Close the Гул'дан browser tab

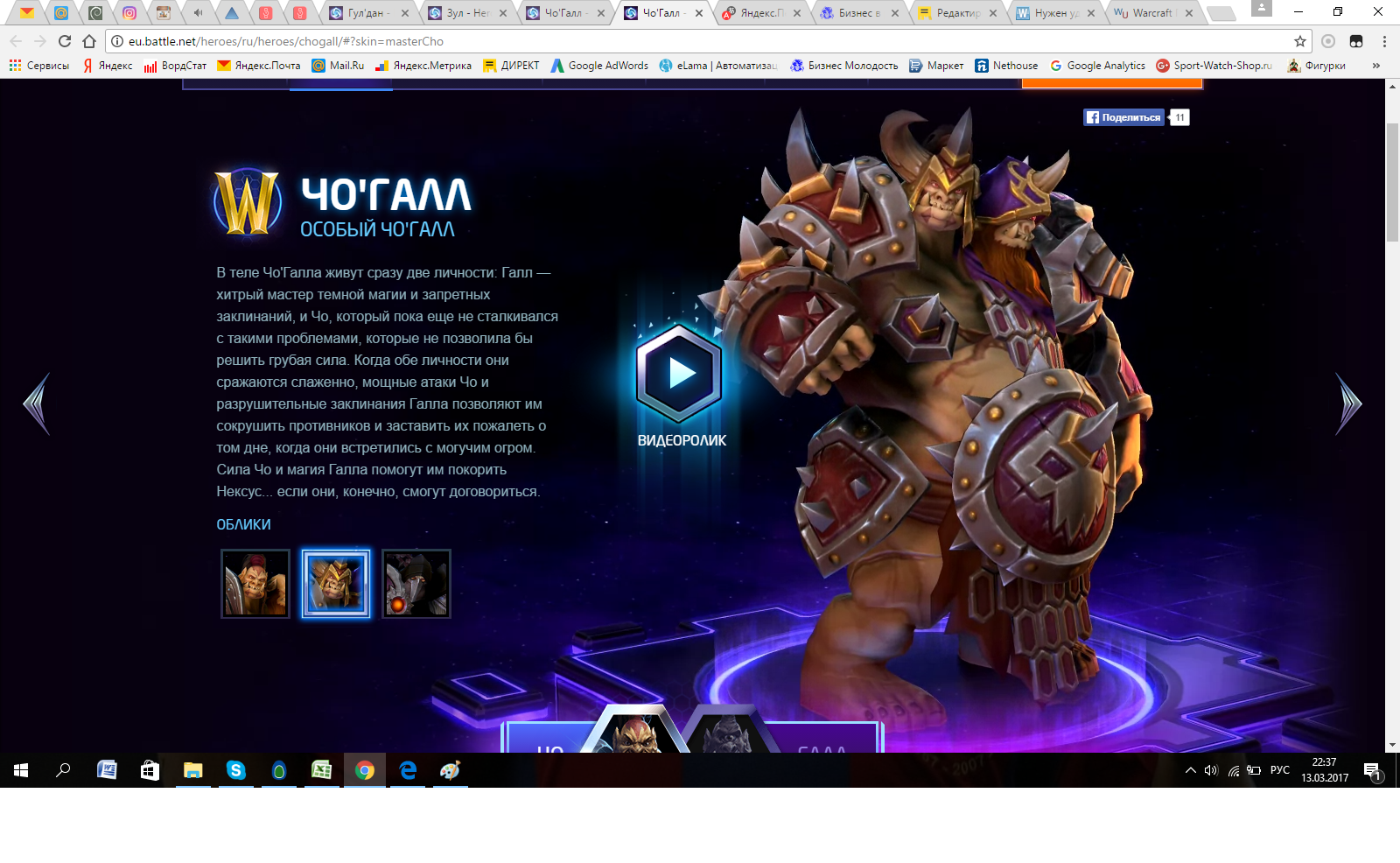coord(405,13)
